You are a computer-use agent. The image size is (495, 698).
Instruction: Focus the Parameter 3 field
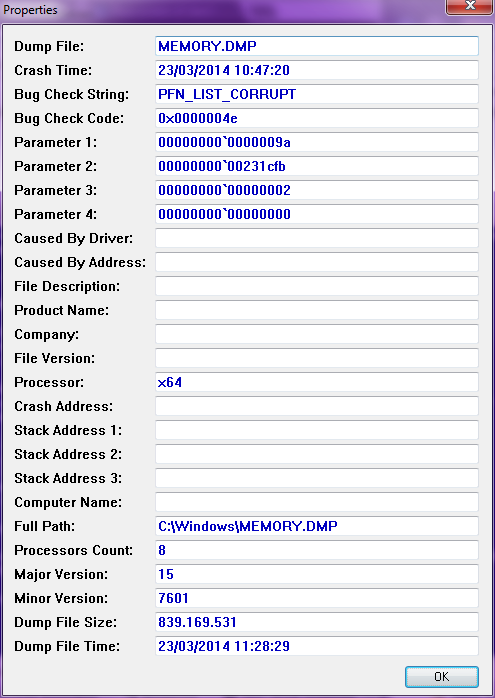coord(317,191)
